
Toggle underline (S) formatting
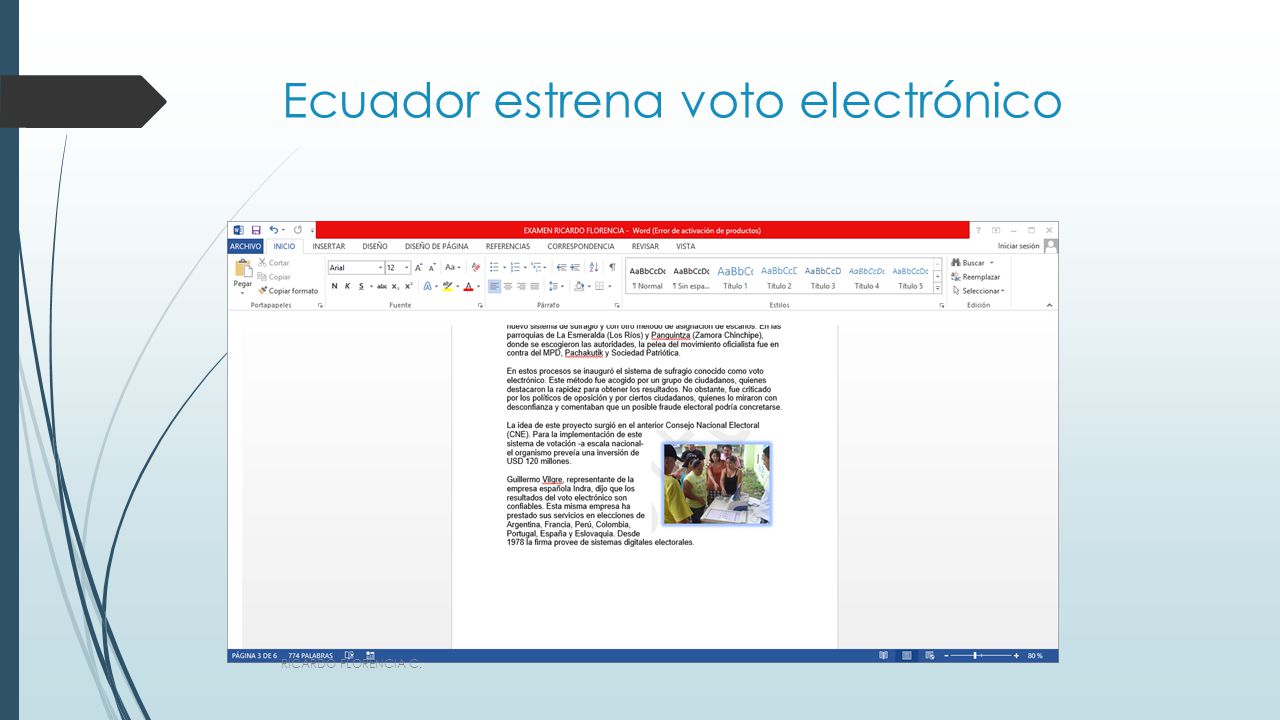click(x=361, y=286)
